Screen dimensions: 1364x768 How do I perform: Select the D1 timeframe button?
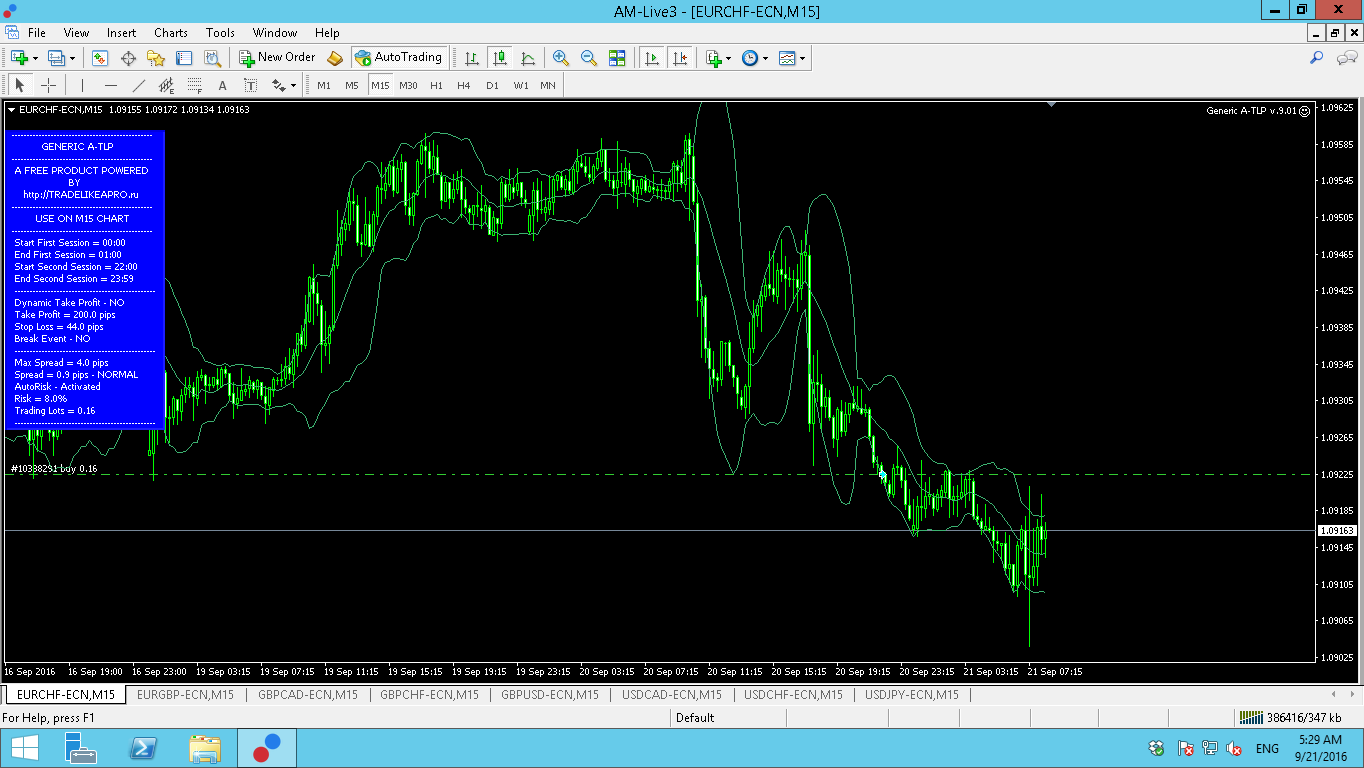pos(492,85)
